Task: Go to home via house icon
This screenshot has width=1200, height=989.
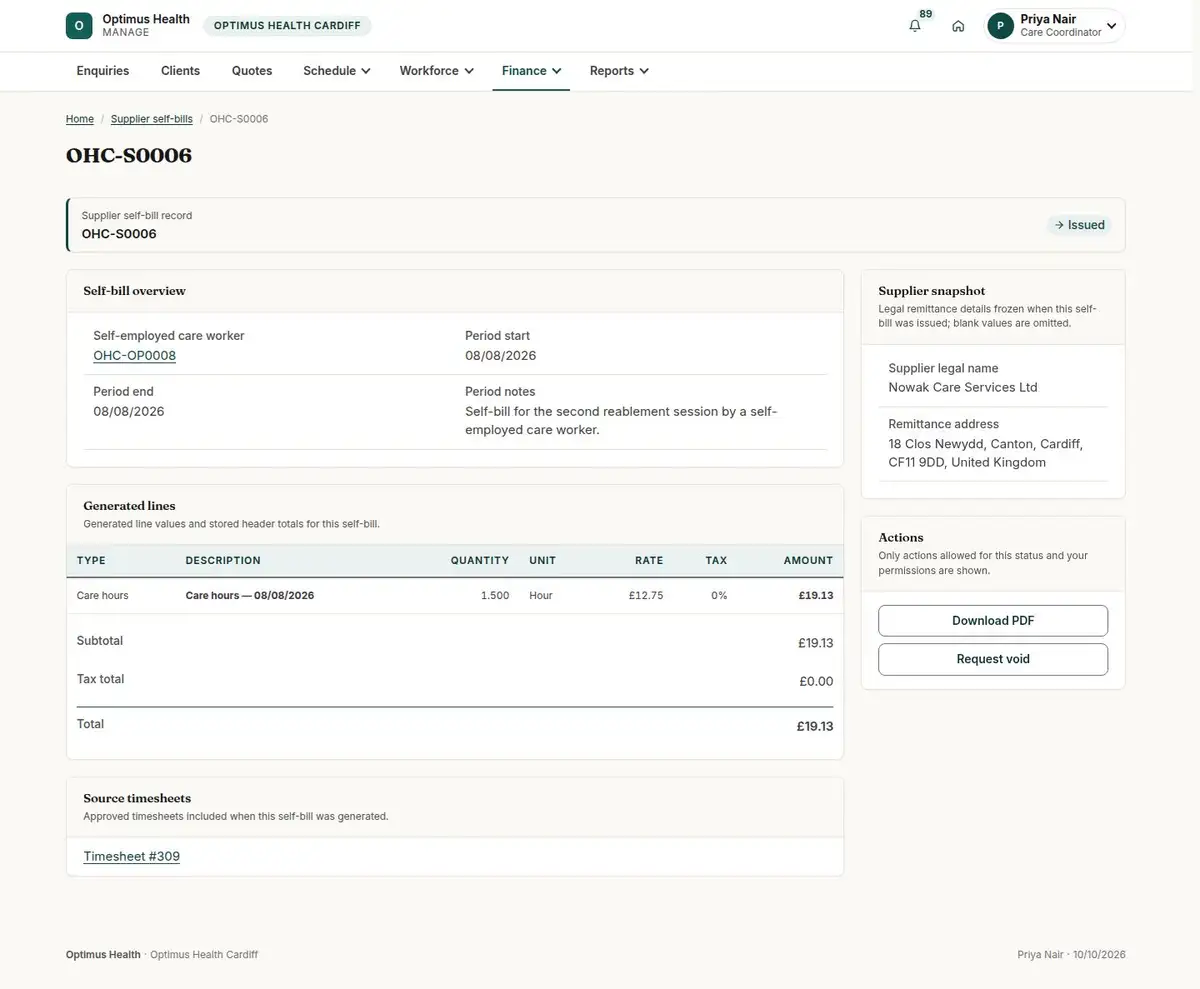Action: pyautogui.click(x=958, y=26)
